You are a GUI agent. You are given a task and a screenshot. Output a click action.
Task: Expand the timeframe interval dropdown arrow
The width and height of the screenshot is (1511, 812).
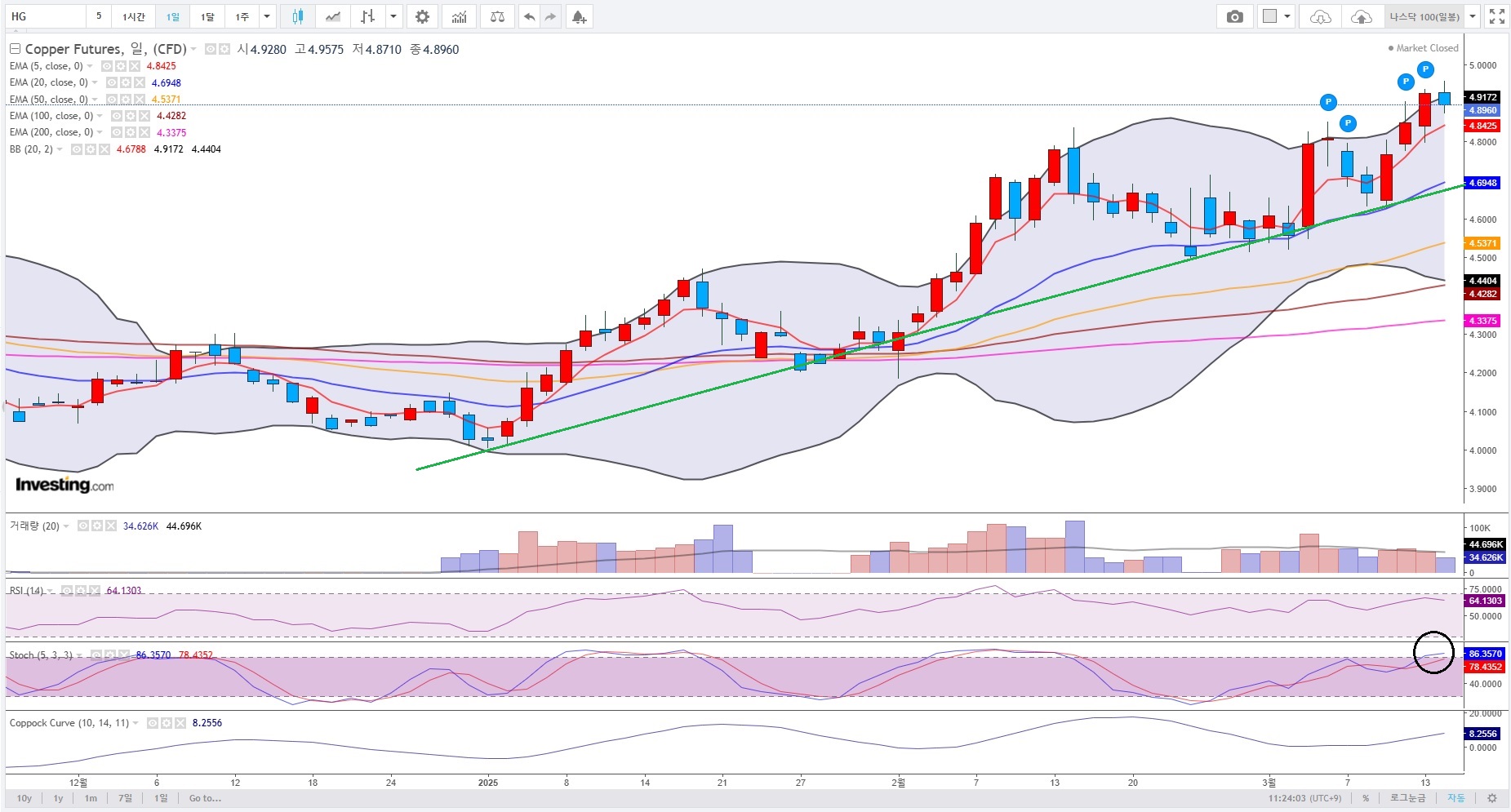click(267, 16)
